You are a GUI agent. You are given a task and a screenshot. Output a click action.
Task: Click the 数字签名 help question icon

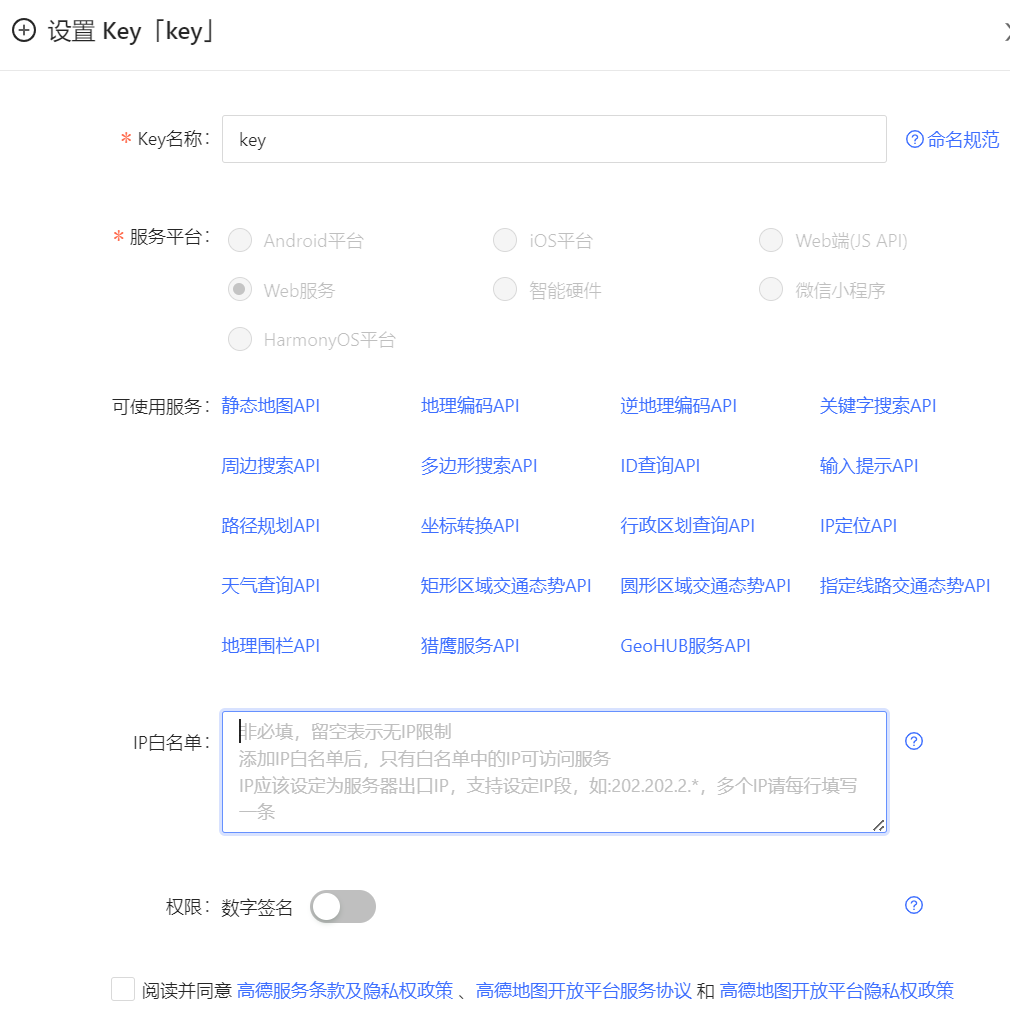click(x=913, y=905)
